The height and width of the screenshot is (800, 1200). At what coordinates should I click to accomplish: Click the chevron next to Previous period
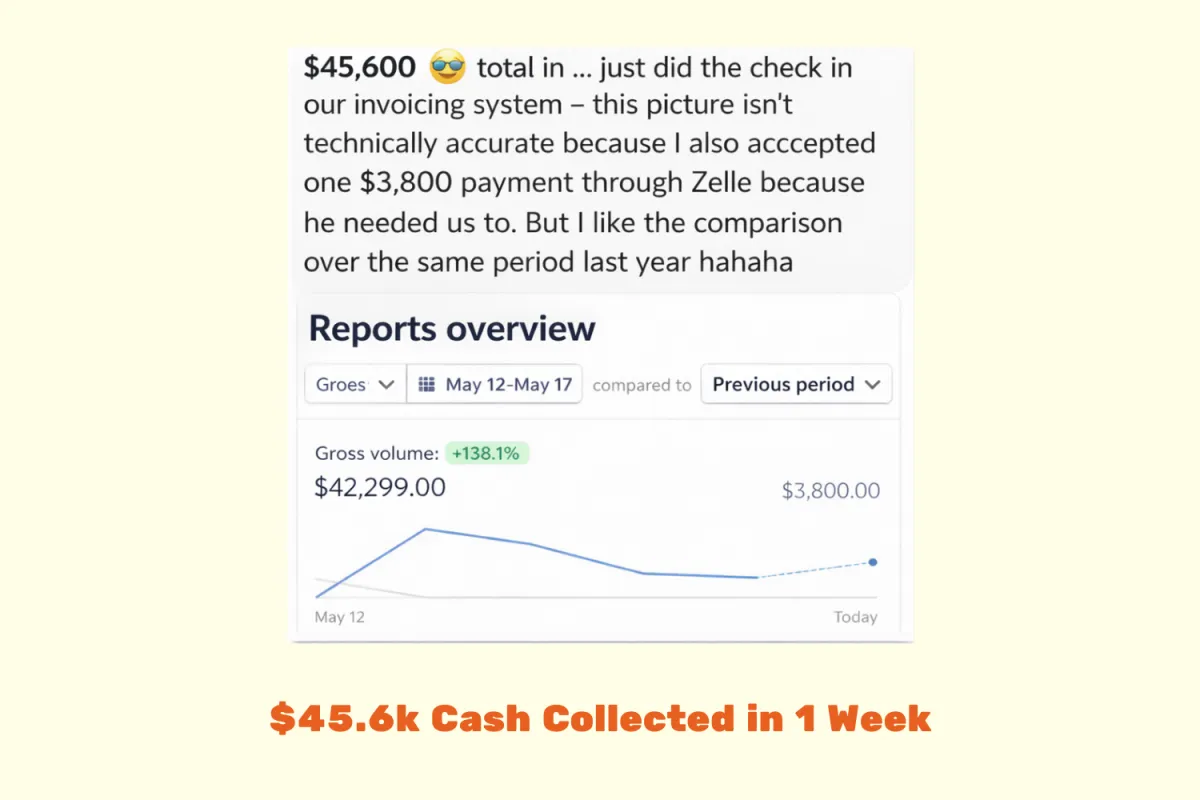[871, 385]
